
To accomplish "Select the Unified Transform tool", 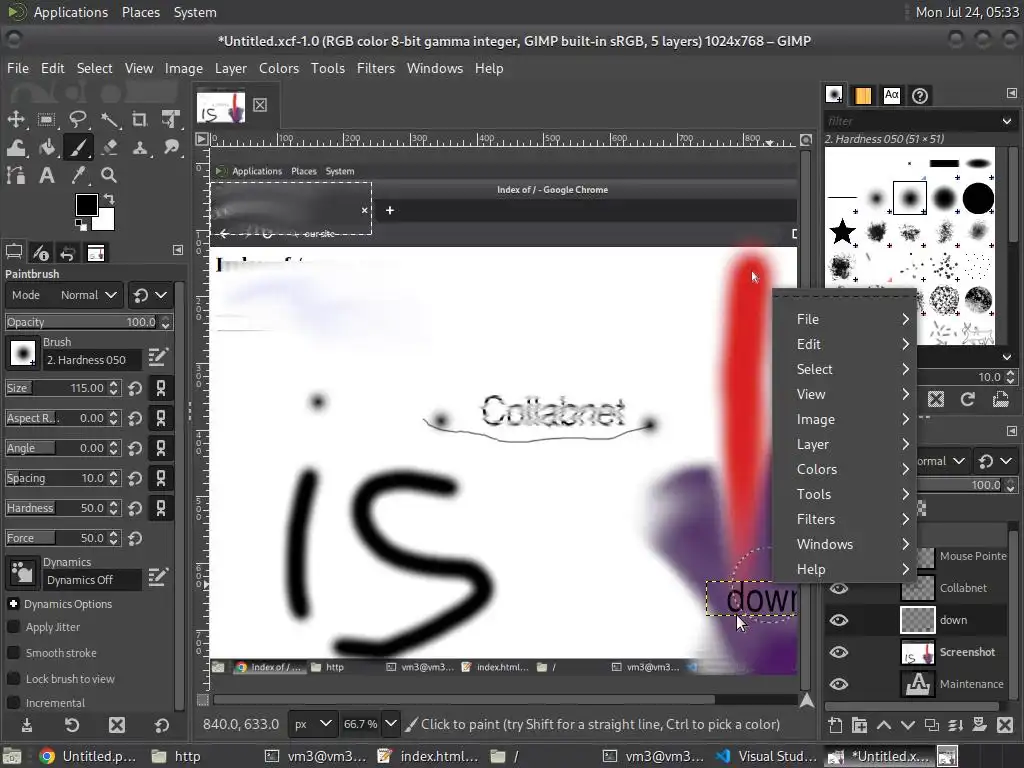I will (171, 119).
